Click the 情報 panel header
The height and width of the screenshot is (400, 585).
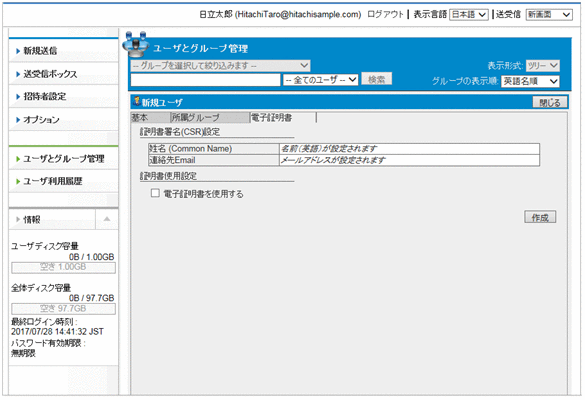(x=52, y=219)
